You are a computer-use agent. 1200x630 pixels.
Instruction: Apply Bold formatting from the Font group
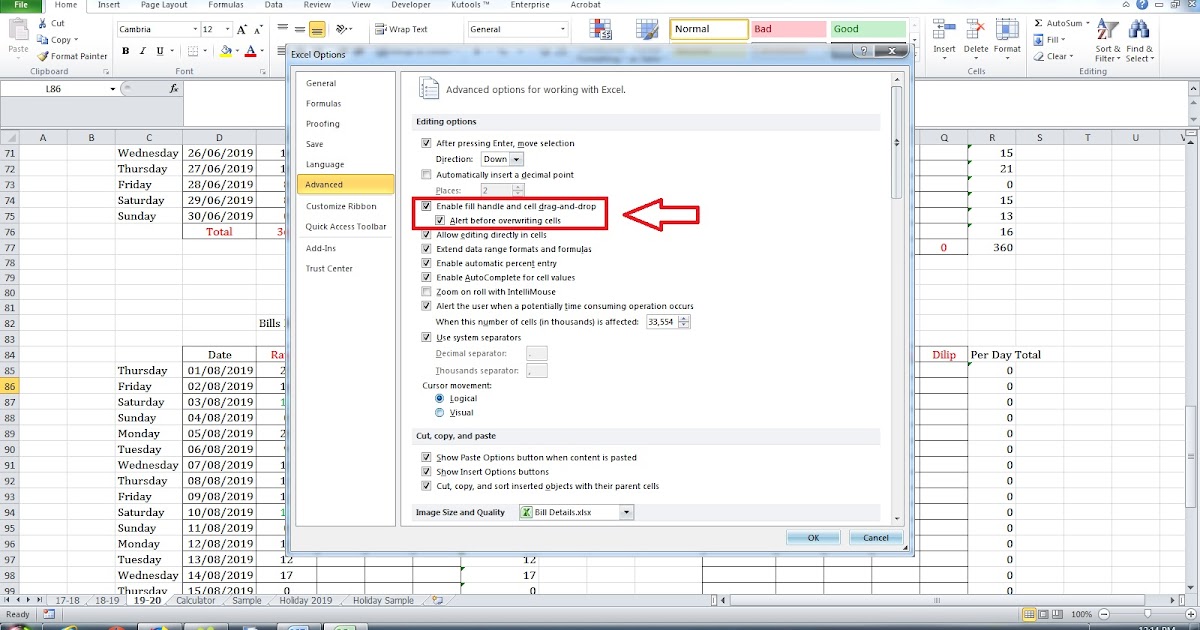click(124, 49)
